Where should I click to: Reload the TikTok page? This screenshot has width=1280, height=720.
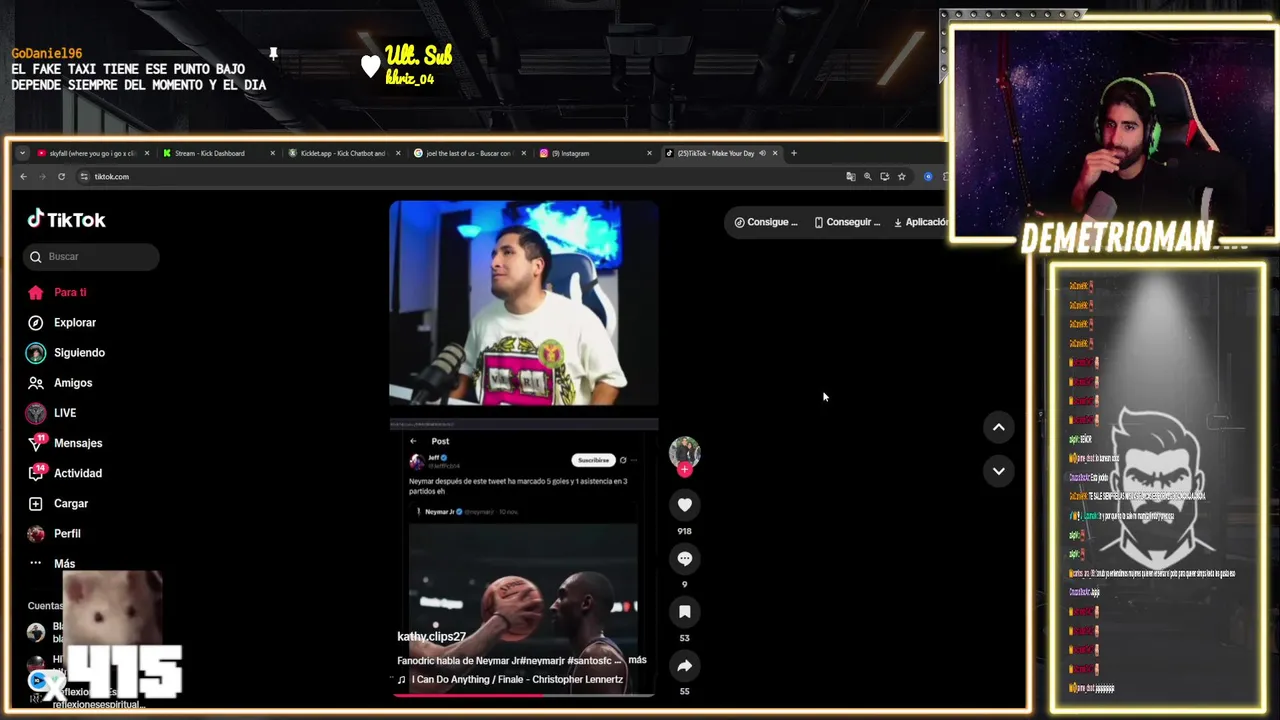[61, 176]
